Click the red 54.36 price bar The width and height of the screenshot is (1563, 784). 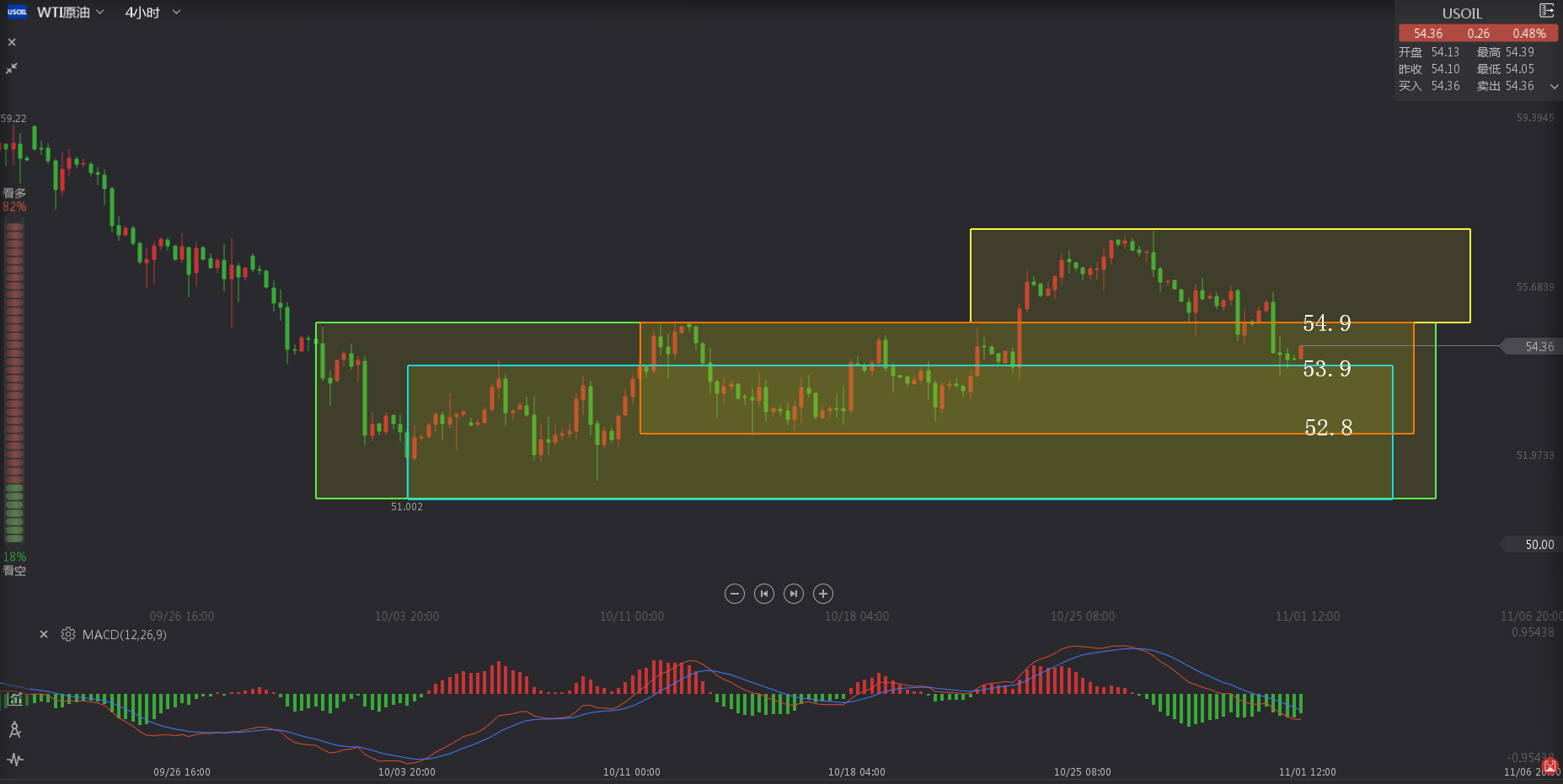point(1478,34)
